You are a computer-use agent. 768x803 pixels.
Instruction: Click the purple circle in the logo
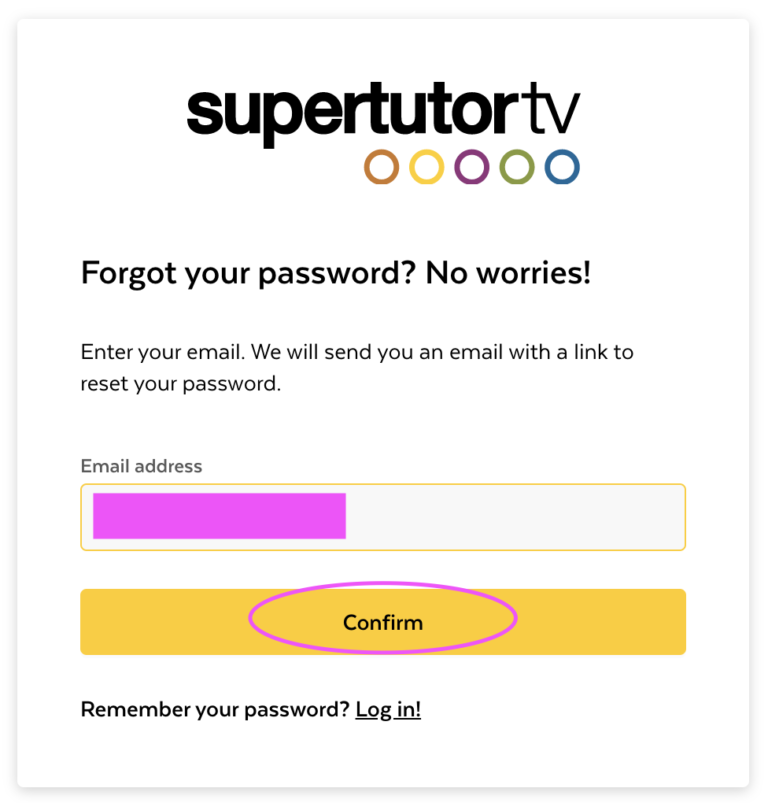coord(472,167)
